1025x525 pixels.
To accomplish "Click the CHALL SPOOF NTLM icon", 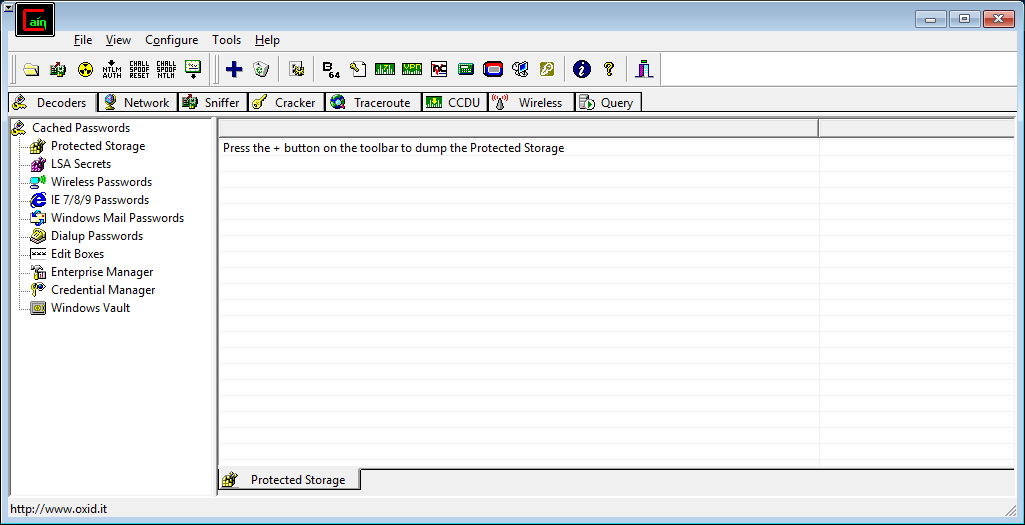I will (x=166, y=69).
